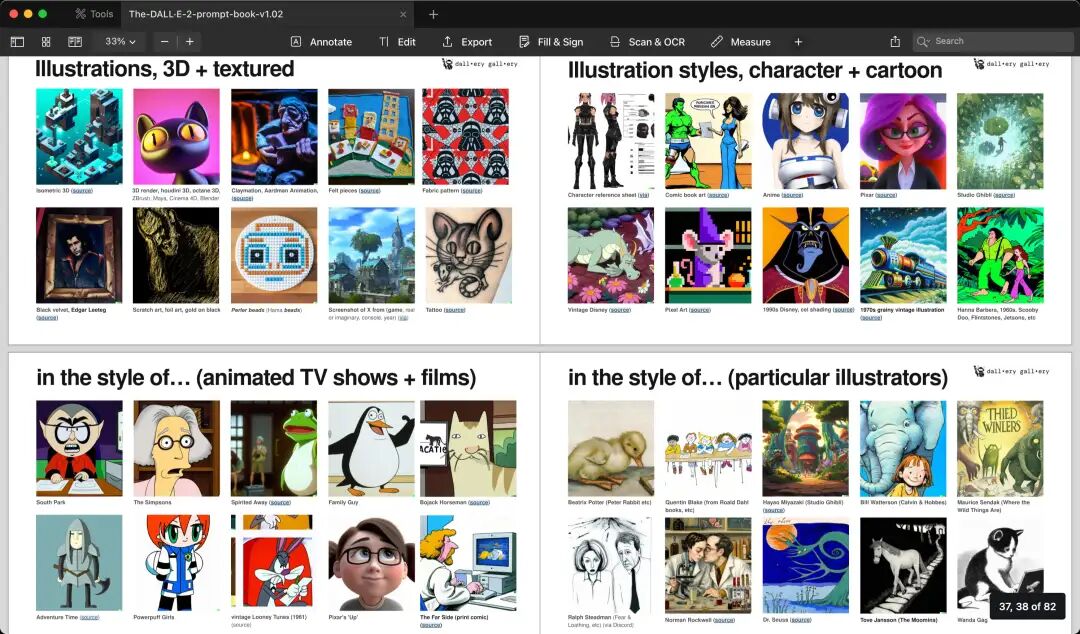Image resolution: width=1080 pixels, height=634 pixels.
Task: Click the share icon next to the search field
Action: pos(895,42)
